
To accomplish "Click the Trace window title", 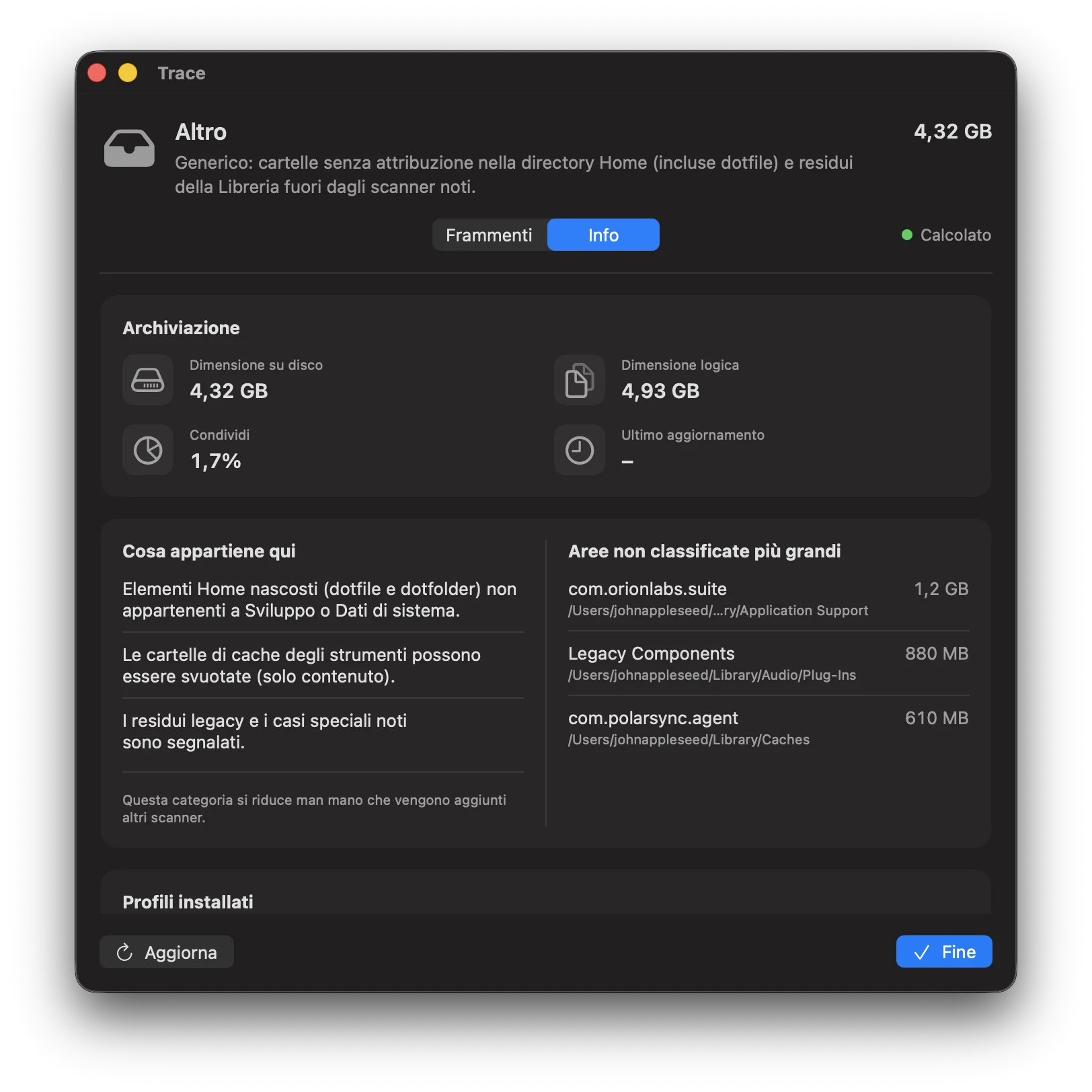I will 182,73.
